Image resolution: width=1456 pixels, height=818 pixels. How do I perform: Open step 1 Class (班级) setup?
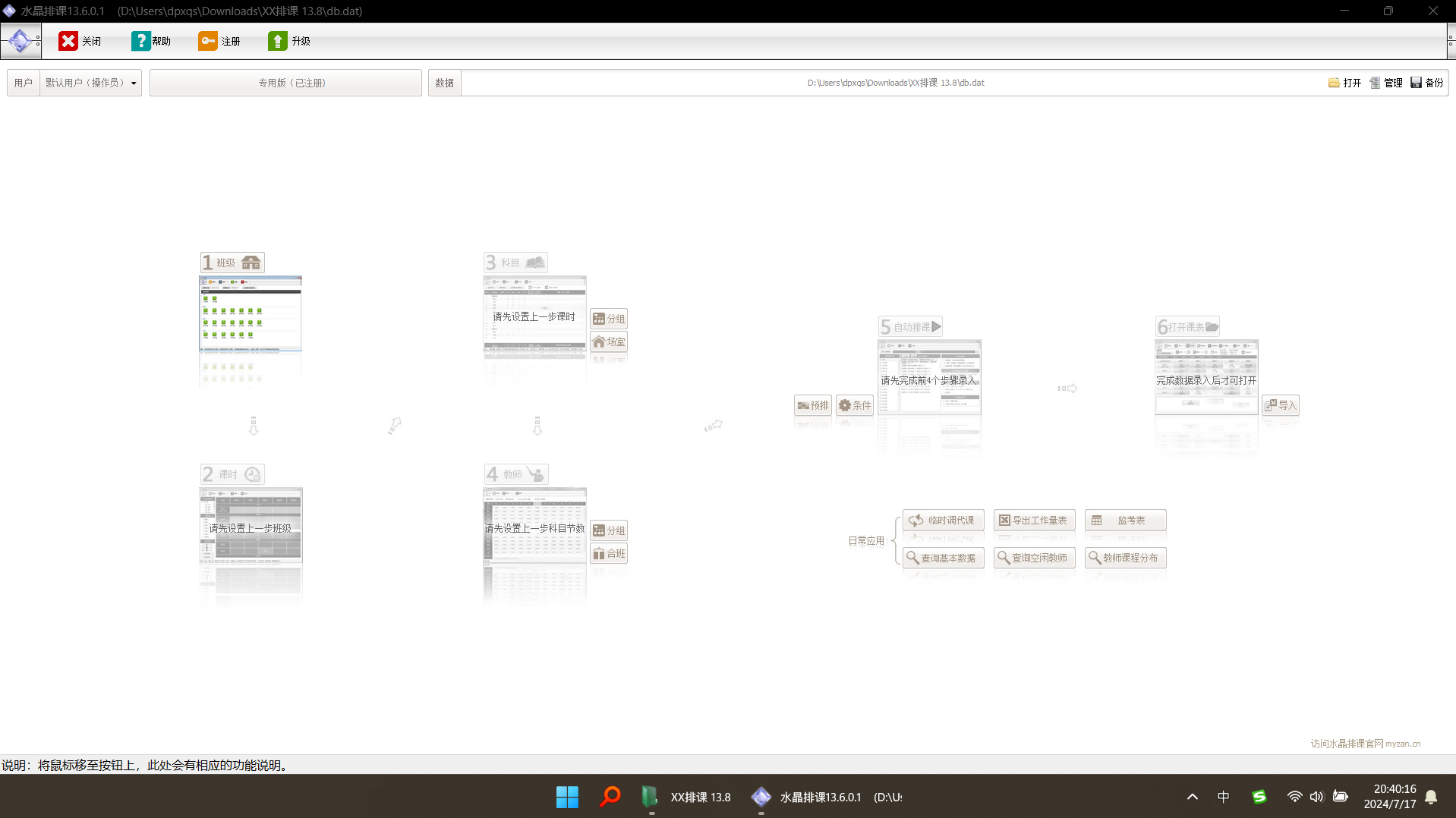point(232,263)
